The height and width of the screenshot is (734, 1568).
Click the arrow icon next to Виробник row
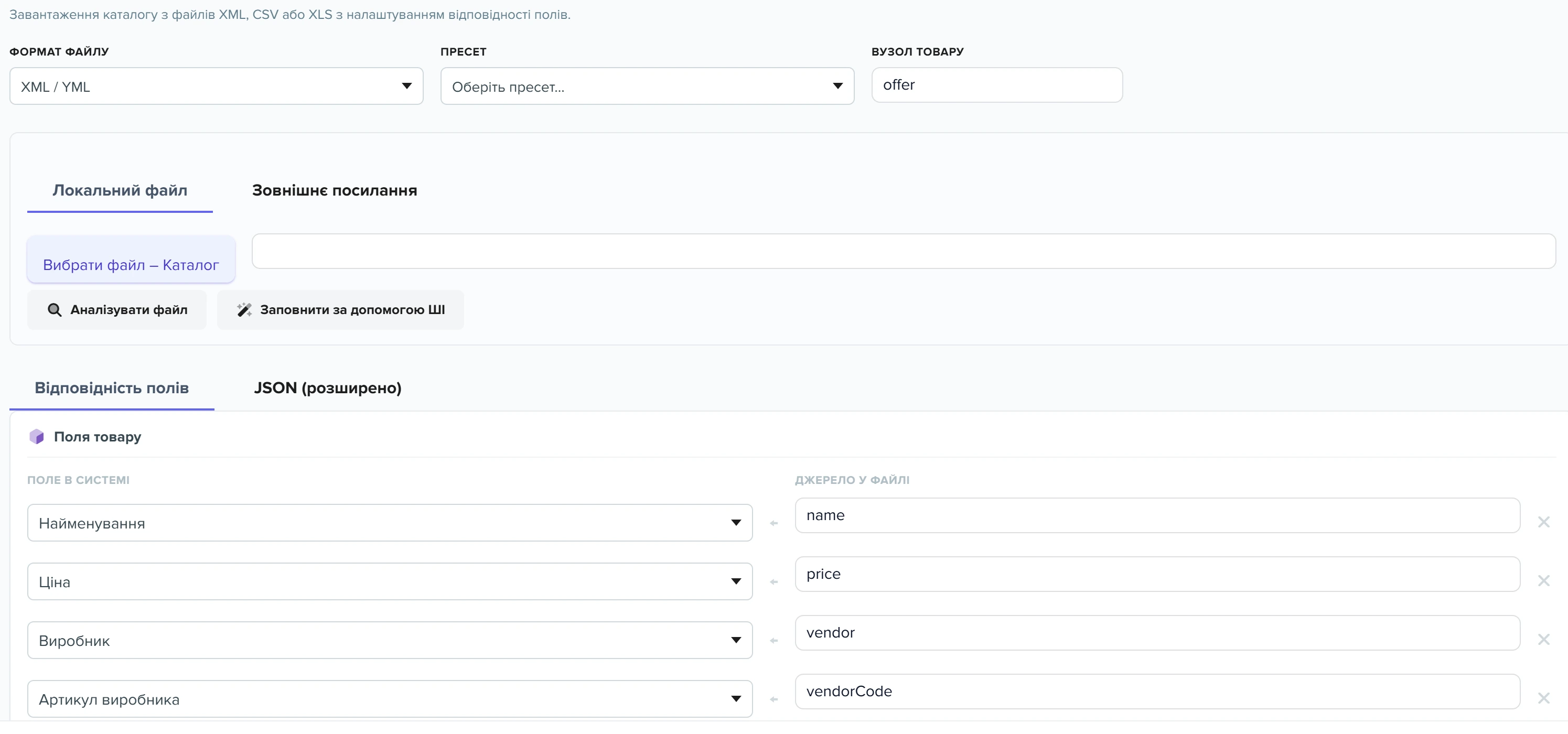tap(774, 641)
